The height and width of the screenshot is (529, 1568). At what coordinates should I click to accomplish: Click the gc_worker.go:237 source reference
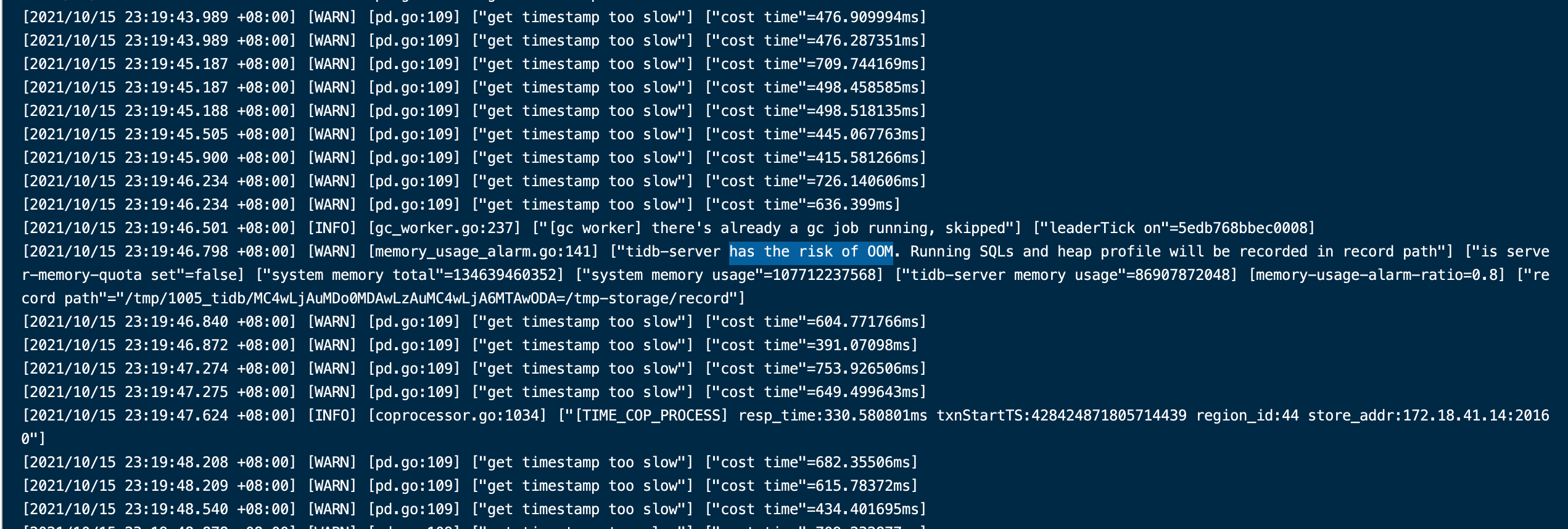pyautogui.click(x=444, y=228)
